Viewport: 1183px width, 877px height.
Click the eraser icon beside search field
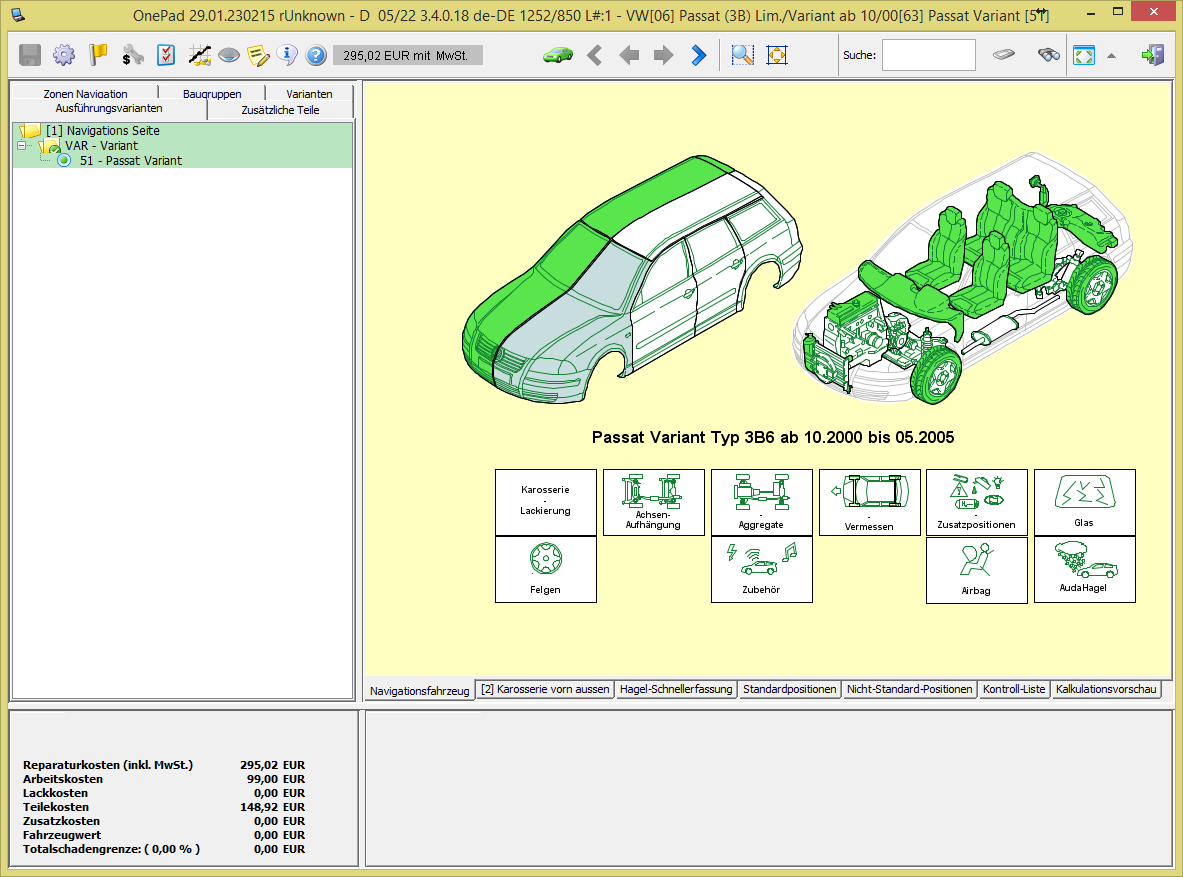[x=1003, y=54]
